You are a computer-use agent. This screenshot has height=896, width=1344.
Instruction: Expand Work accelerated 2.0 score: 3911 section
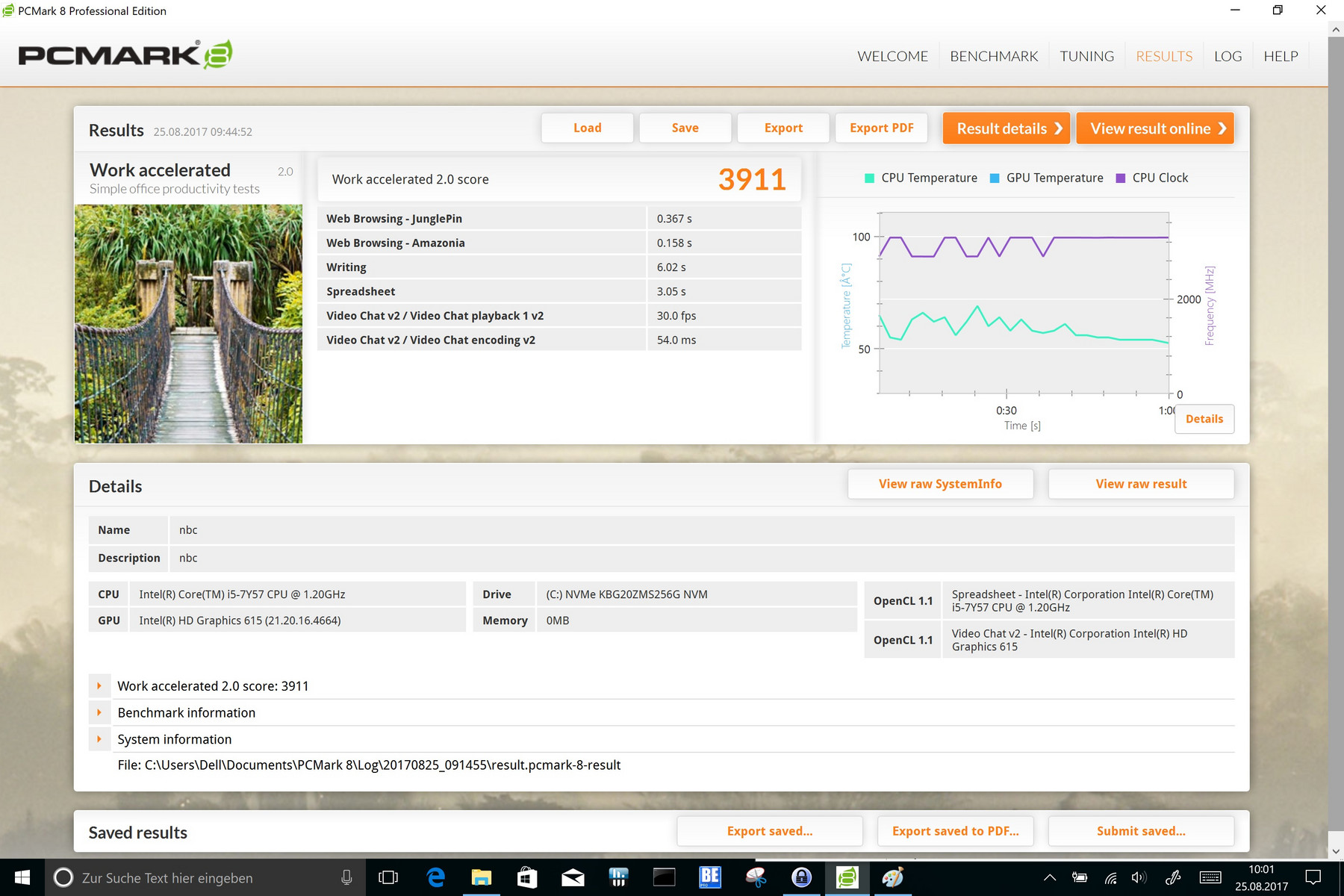[x=99, y=685]
